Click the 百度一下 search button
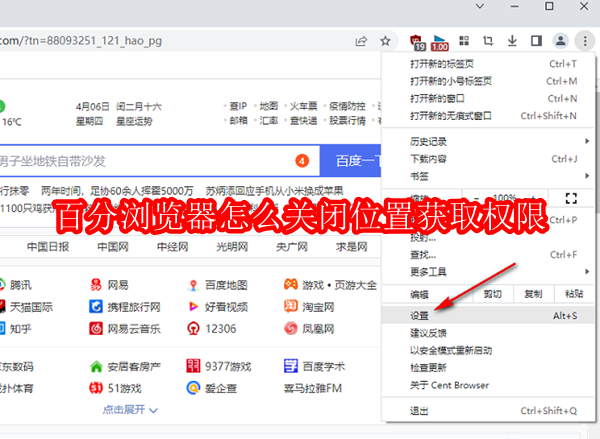This screenshot has height=439, width=600. [351, 161]
